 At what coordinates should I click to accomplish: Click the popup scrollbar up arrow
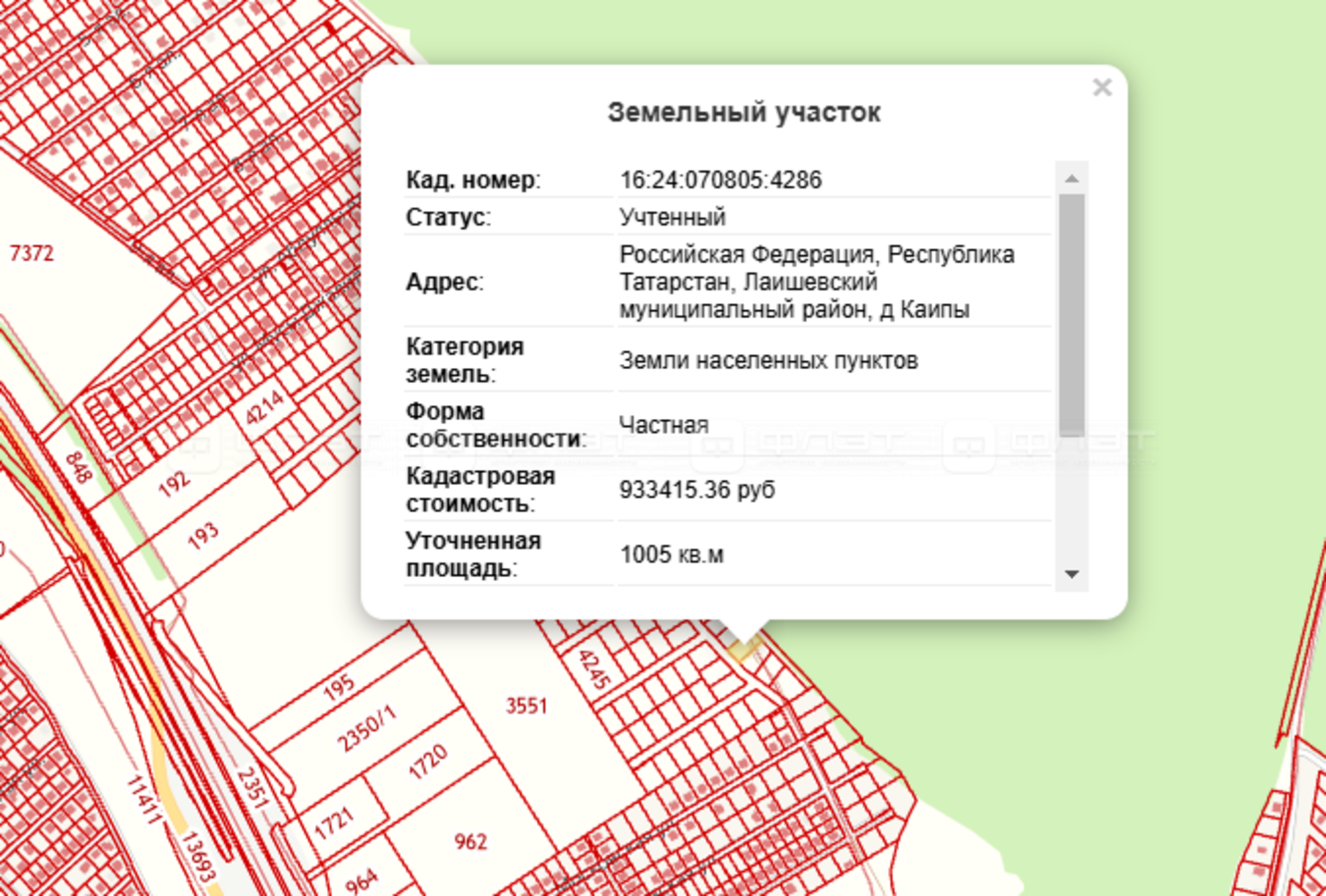tap(1071, 179)
